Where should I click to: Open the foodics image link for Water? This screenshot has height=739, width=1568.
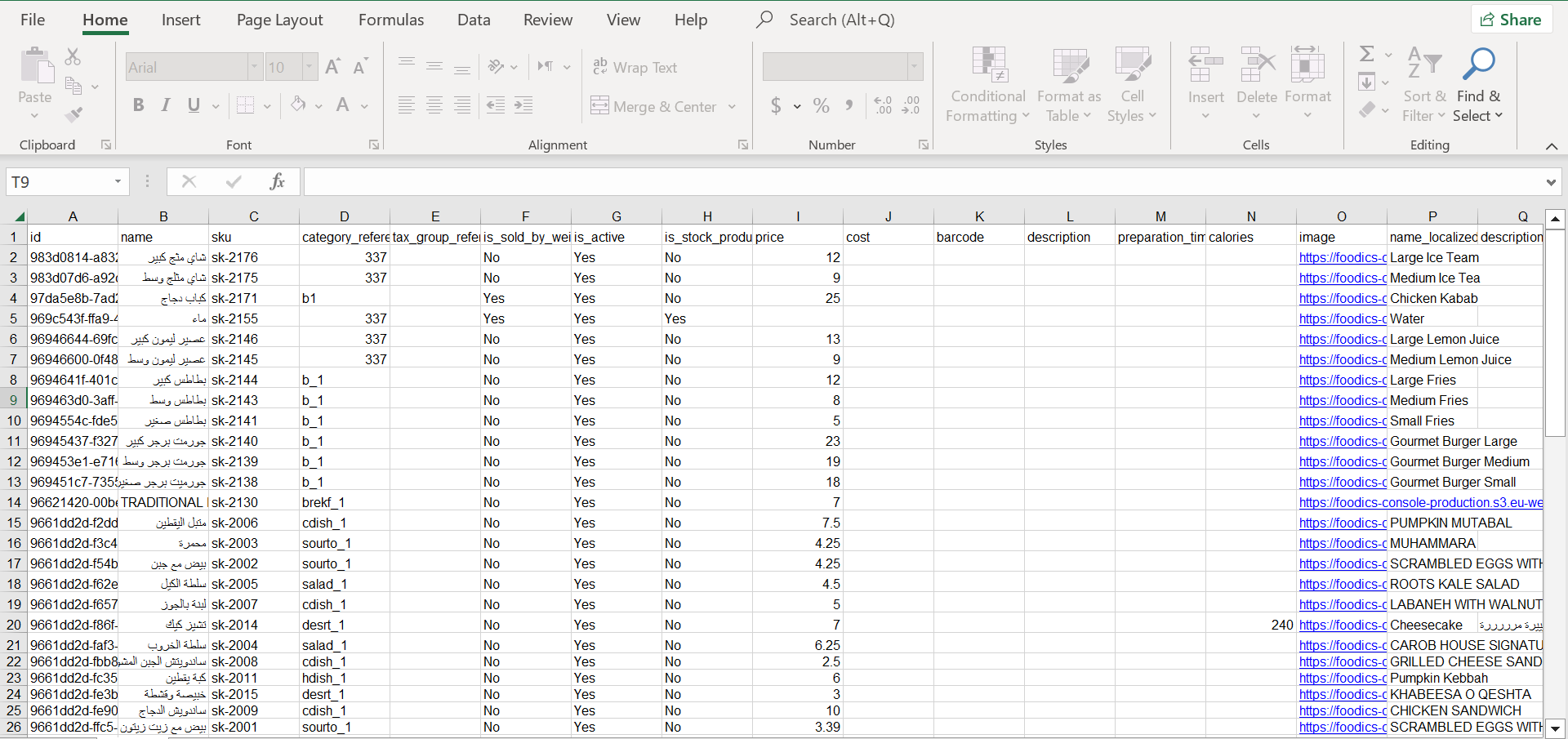(x=1342, y=319)
